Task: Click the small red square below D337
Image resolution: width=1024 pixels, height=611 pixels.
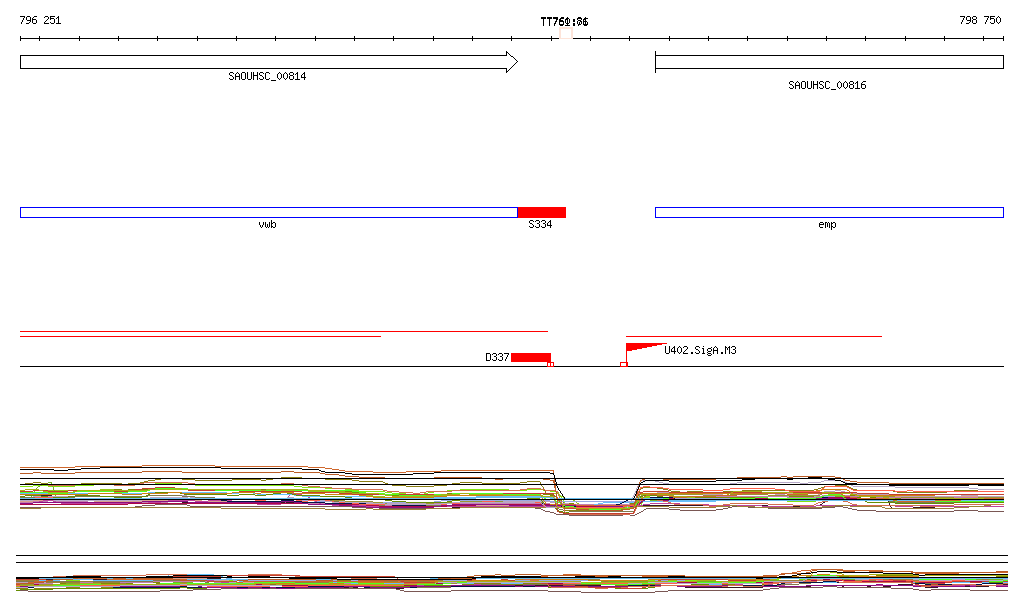Action: 551,364
